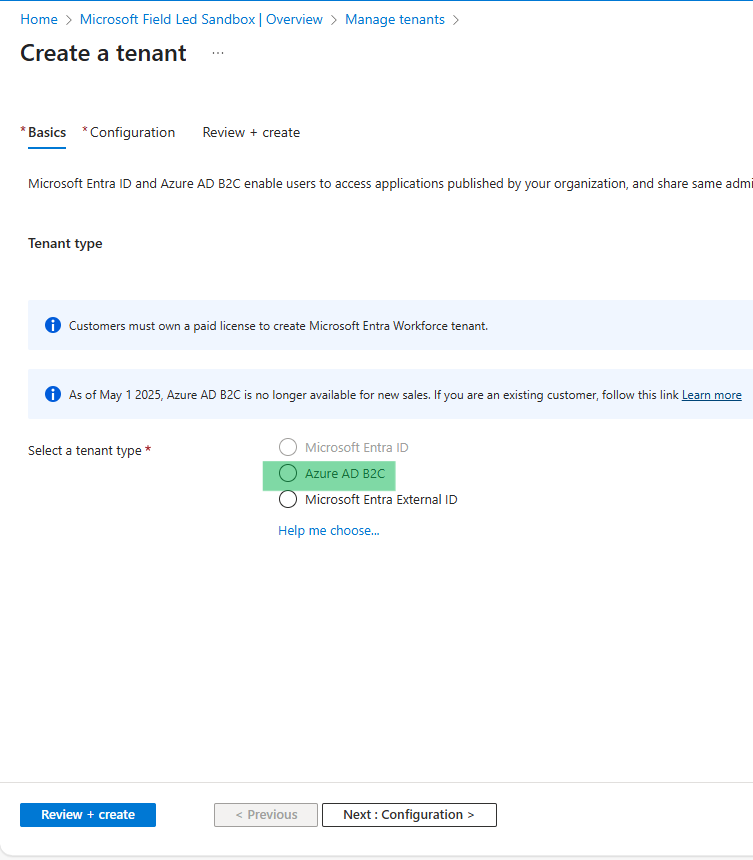Image resolution: width=753 pixels, height=860 pixels.
Task: Open Microsoft Field Led Sandbox Overview breadcrumb
Action: click(x=201, y=19)
